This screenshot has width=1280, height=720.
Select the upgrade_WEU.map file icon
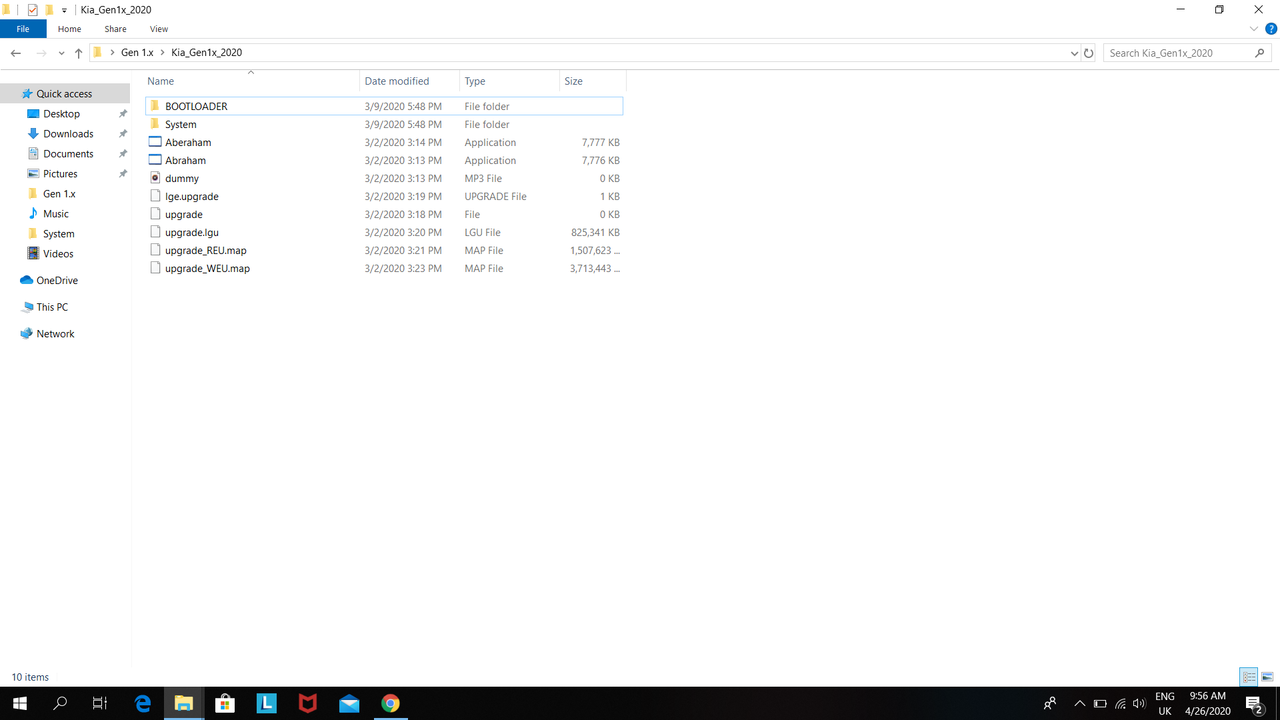[155, 268]
